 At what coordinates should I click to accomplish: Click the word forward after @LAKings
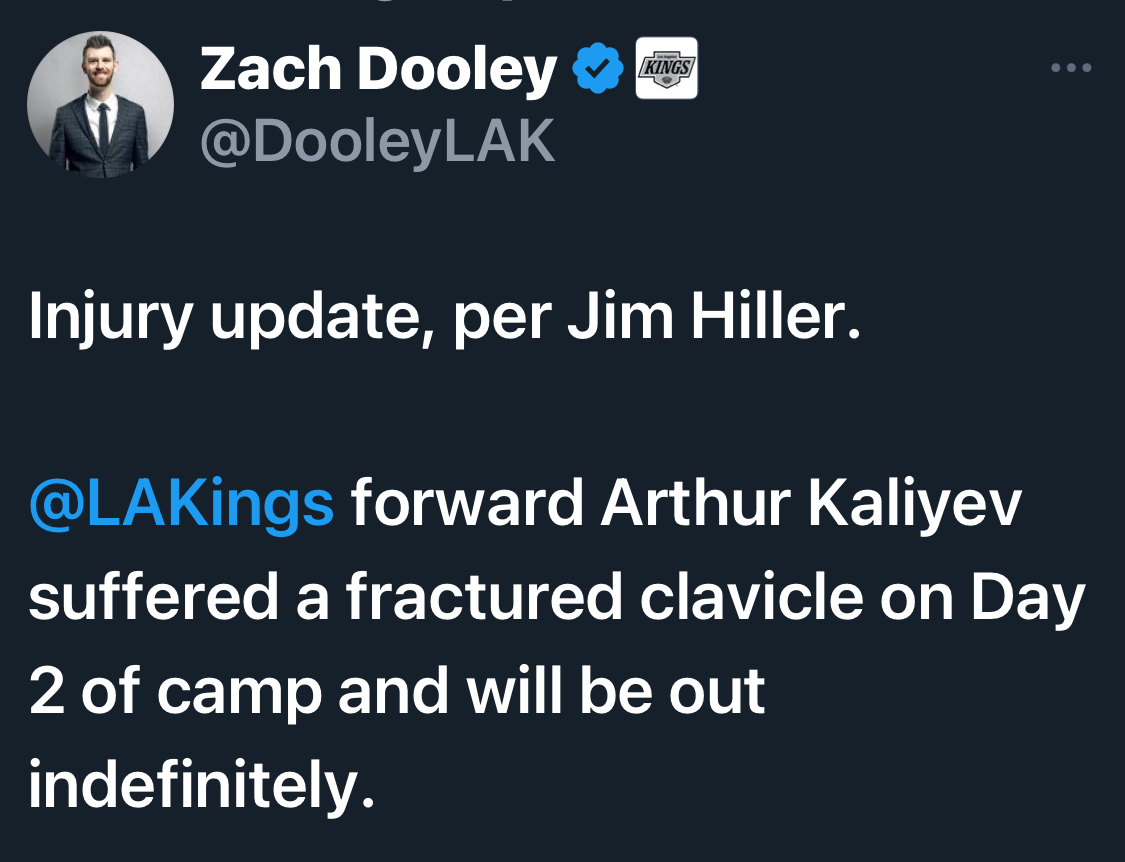pos(467,503)
